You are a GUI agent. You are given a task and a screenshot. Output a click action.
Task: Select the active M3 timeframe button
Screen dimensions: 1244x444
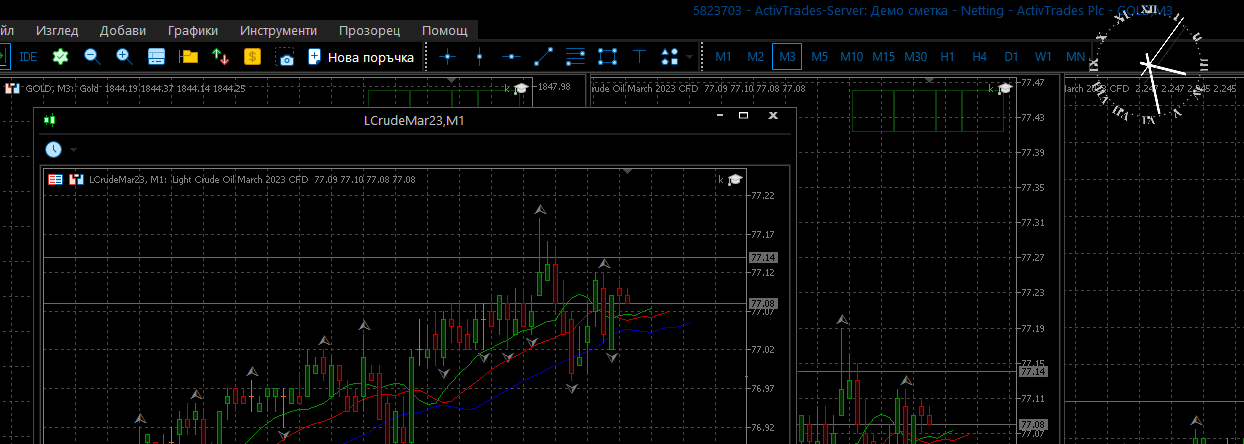pos(787,57)
